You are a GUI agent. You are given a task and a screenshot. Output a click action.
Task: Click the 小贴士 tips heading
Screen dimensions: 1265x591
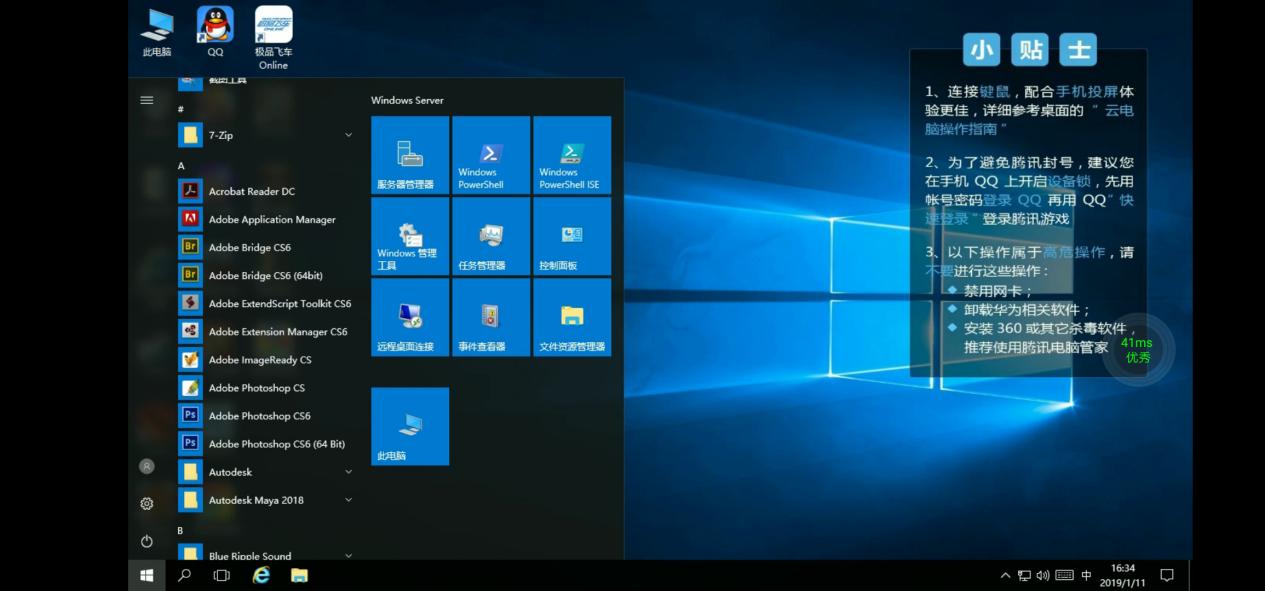(x=1030, y=49)
